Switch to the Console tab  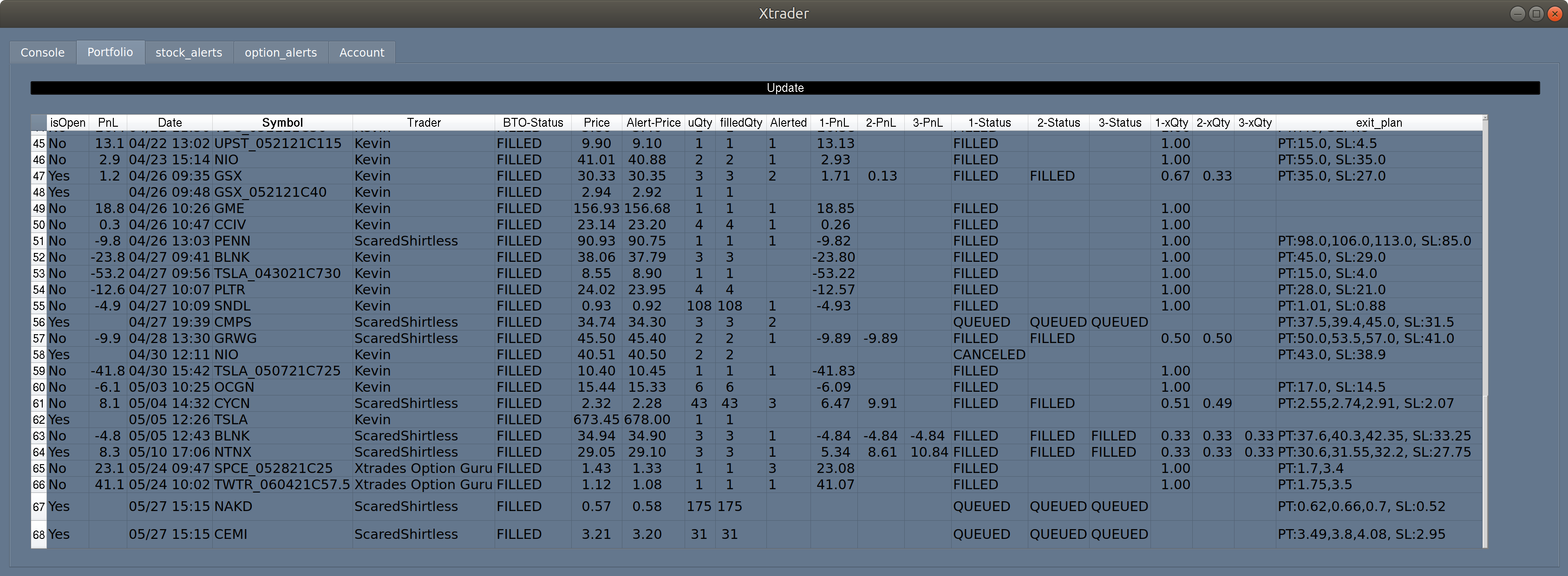coord(42,52)
